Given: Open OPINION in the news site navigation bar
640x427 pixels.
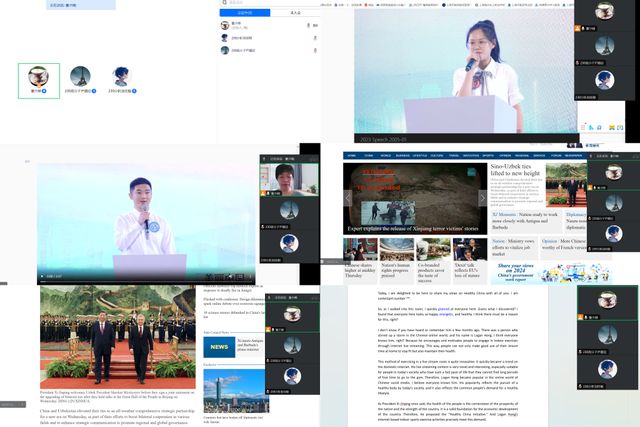Looking at the screenshot, I should tap(505, 156).
